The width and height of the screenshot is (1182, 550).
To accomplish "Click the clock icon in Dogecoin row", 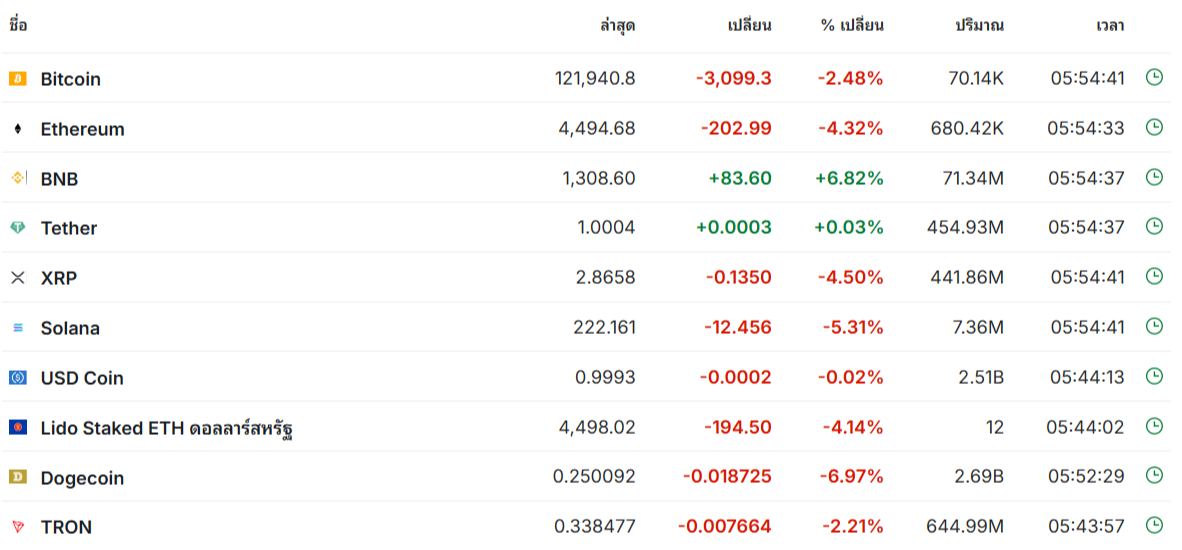I will click(x=1154, y=476).
